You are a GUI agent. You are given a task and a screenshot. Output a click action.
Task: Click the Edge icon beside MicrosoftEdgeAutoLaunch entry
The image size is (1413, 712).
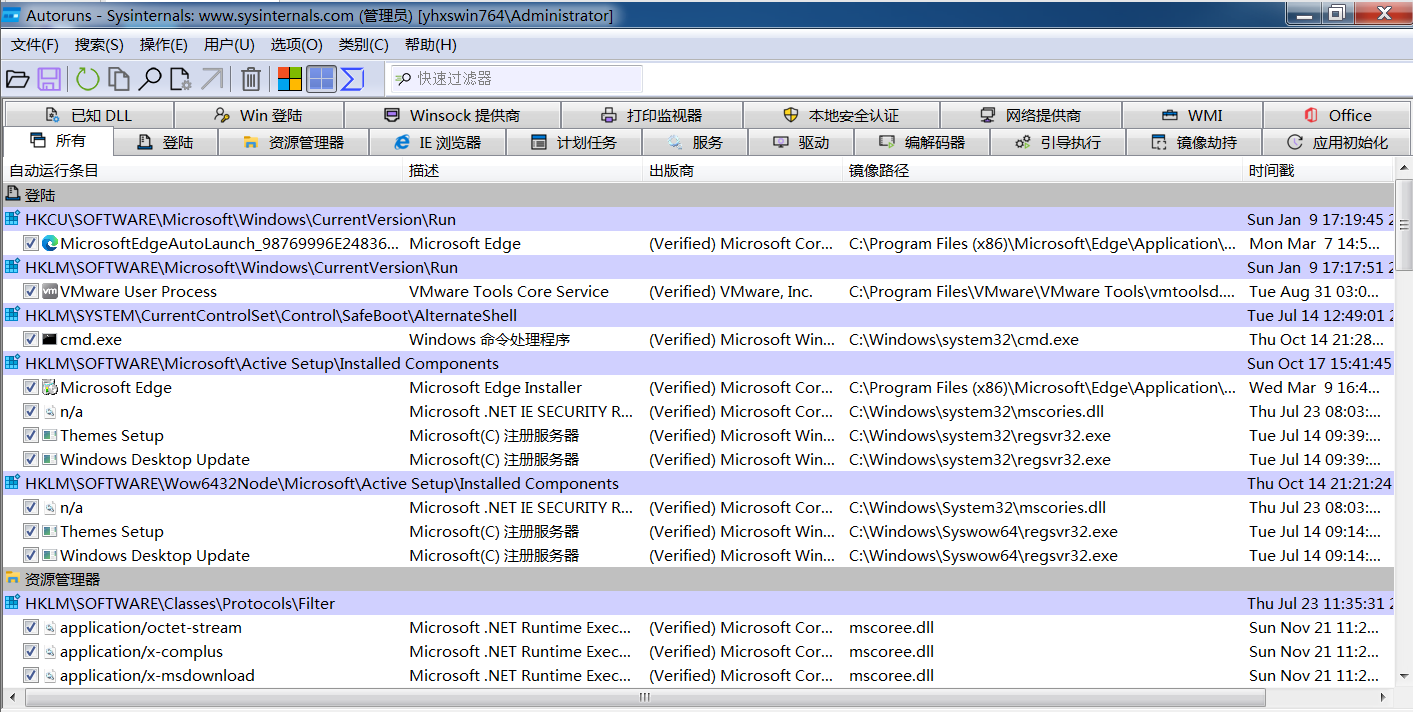[x=50, y=243]
